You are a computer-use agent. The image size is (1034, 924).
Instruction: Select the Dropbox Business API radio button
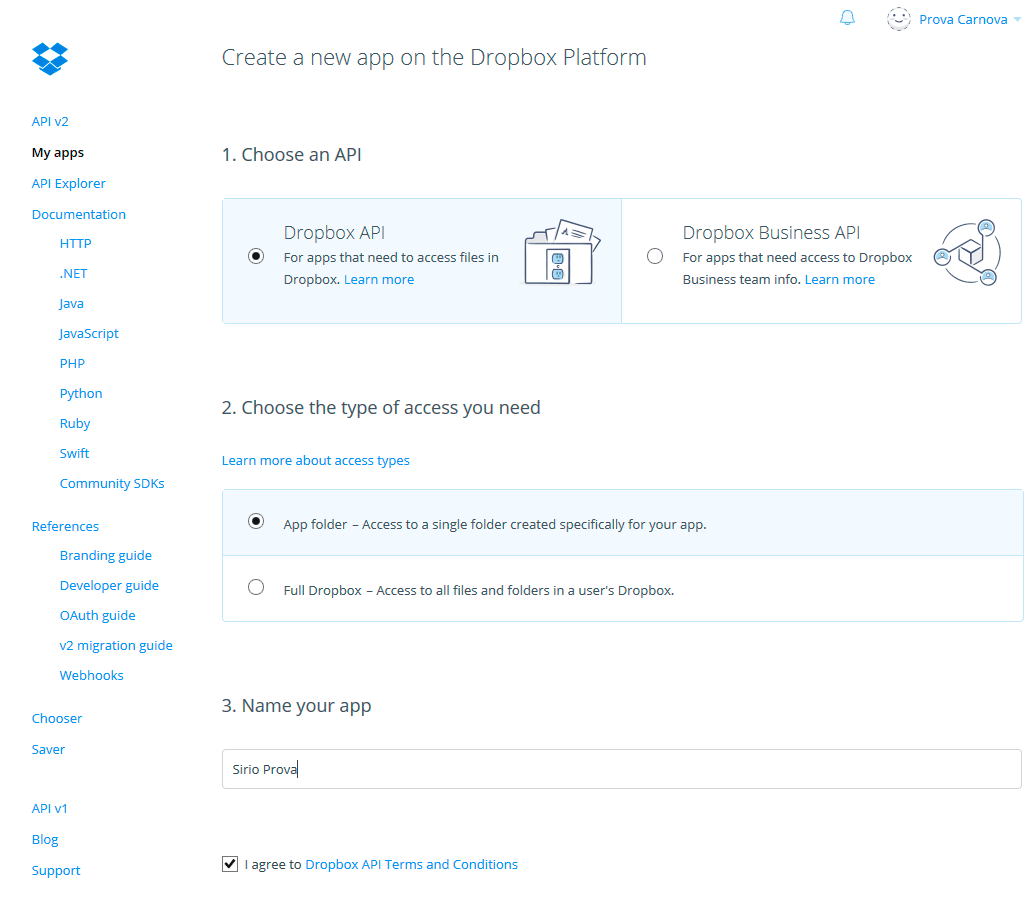coord(655,256)
